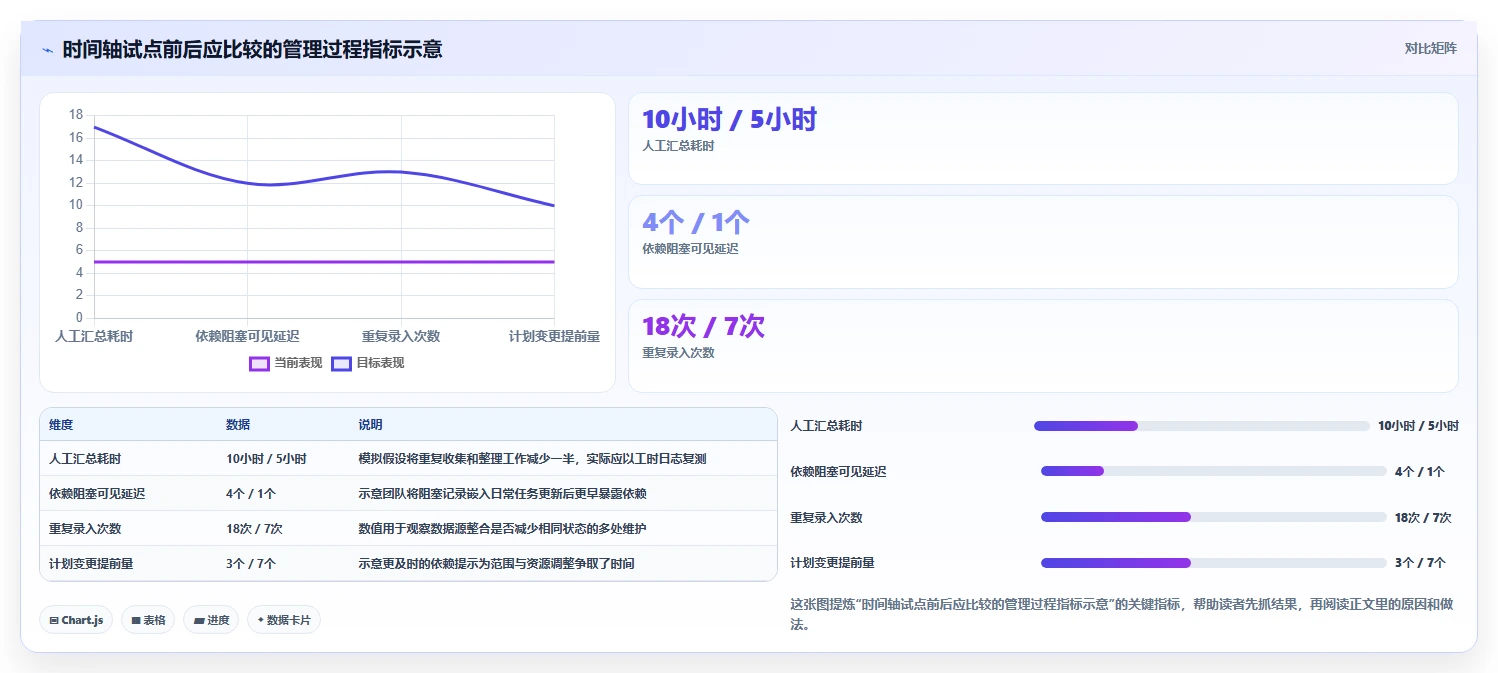Select the 4个 / 1个 data card
This screenshot has width=1498, height=673.
1043,242
